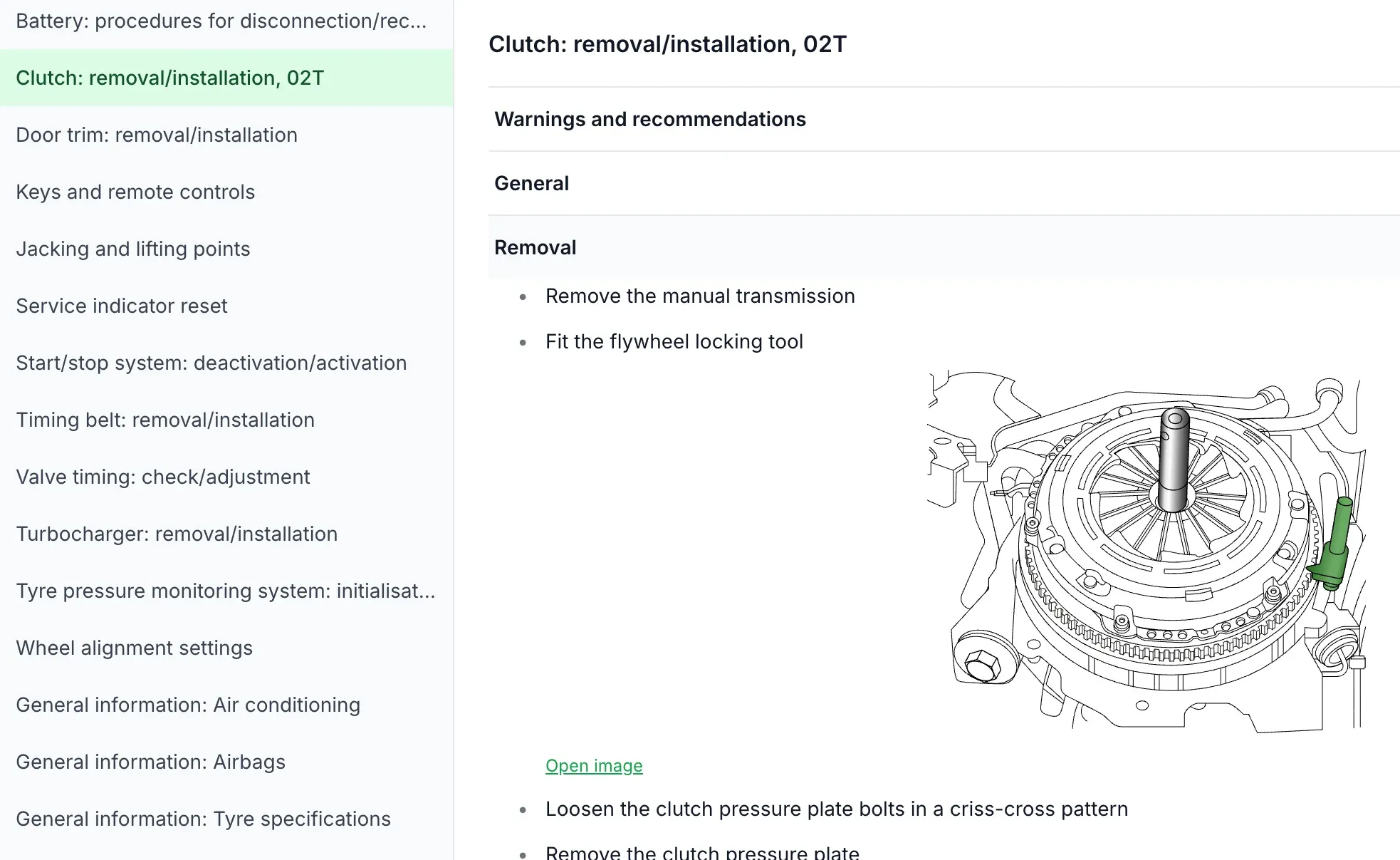Select Valve timing: check/adjustment

coord(226,477)
